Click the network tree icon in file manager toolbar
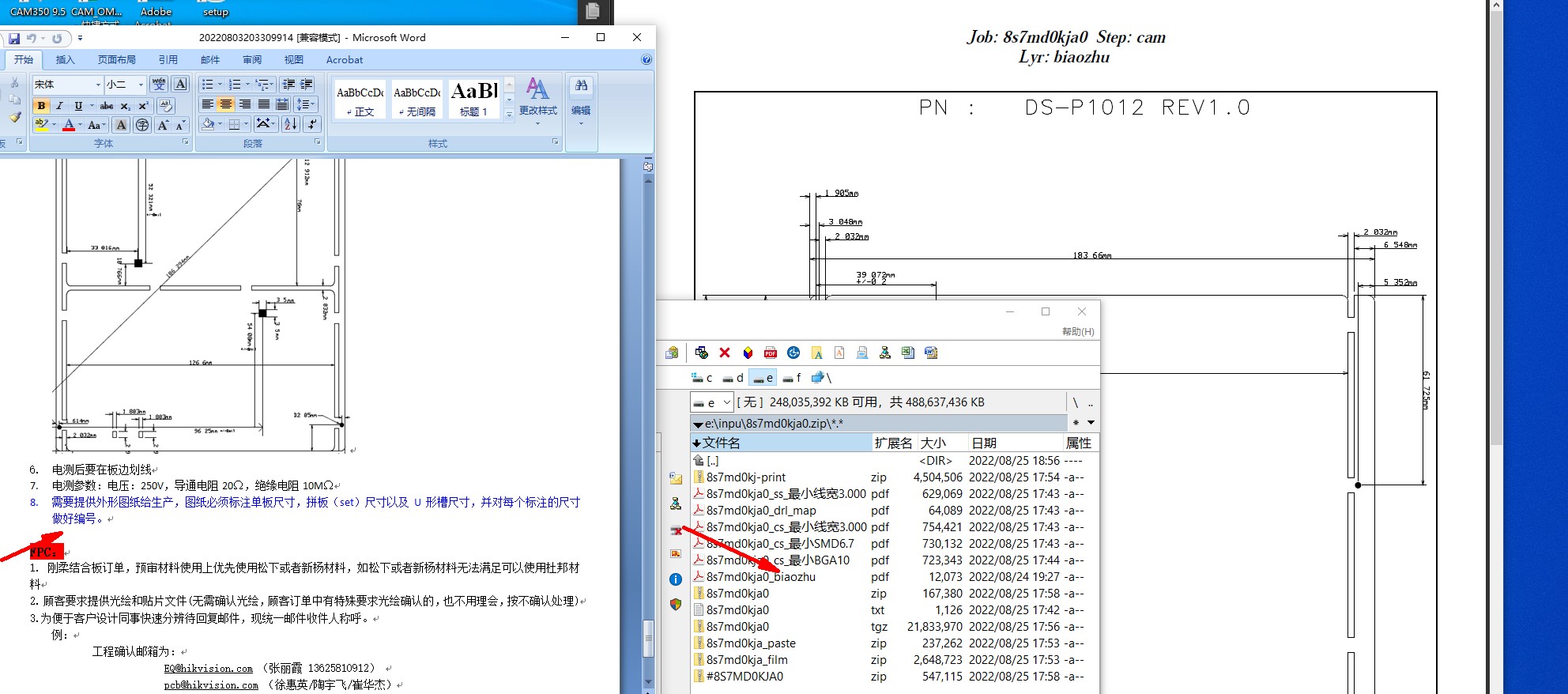The image size is (1568, 694). 885,353
